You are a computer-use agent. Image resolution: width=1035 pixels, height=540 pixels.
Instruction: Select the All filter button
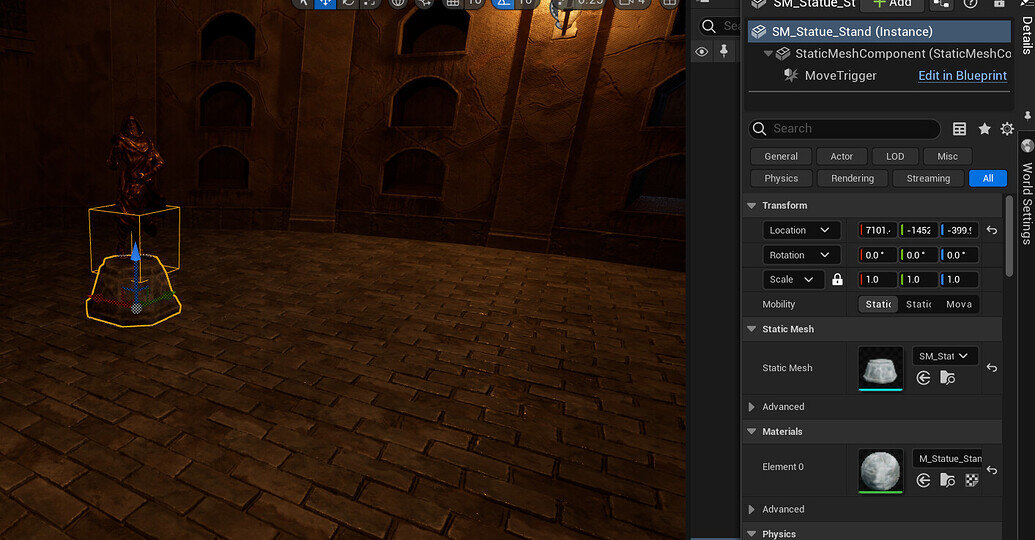tap(987, 178)
